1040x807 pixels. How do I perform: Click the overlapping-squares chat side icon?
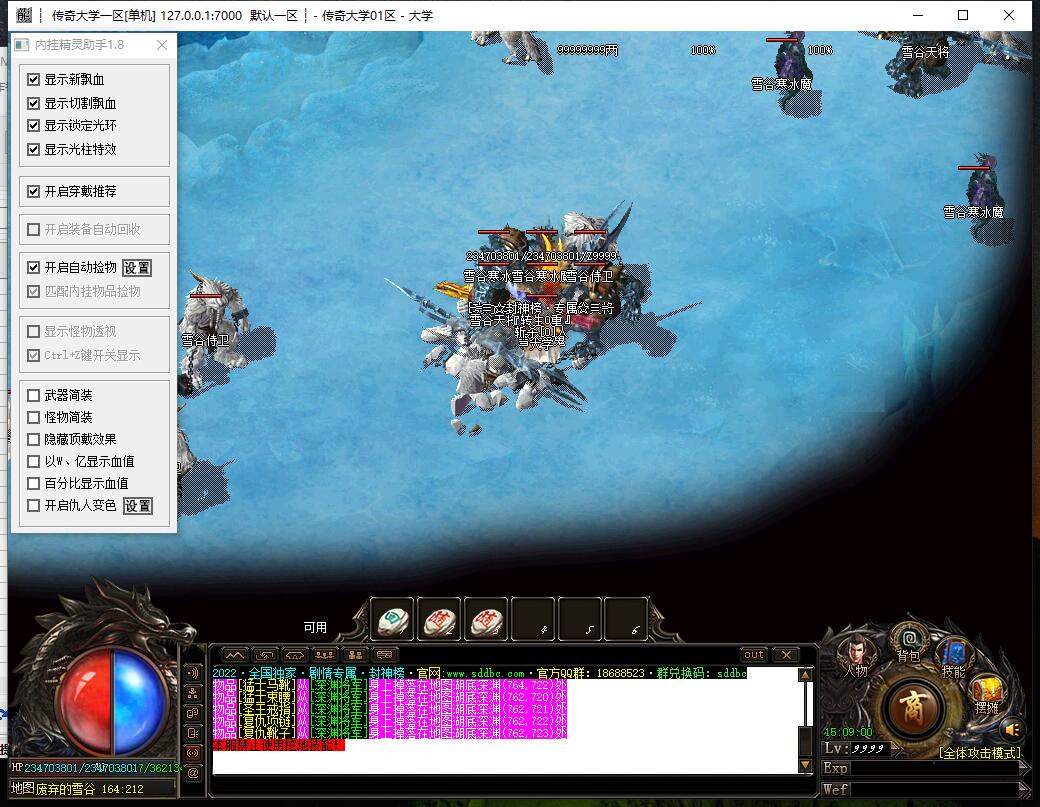point(192,714)
